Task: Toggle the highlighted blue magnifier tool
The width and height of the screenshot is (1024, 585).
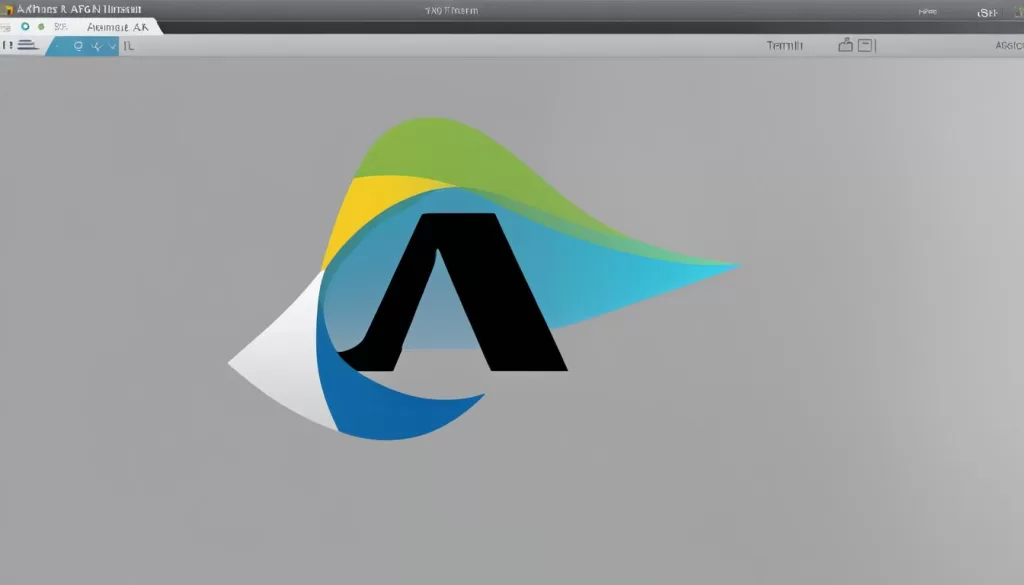Action: pos(79,45)
